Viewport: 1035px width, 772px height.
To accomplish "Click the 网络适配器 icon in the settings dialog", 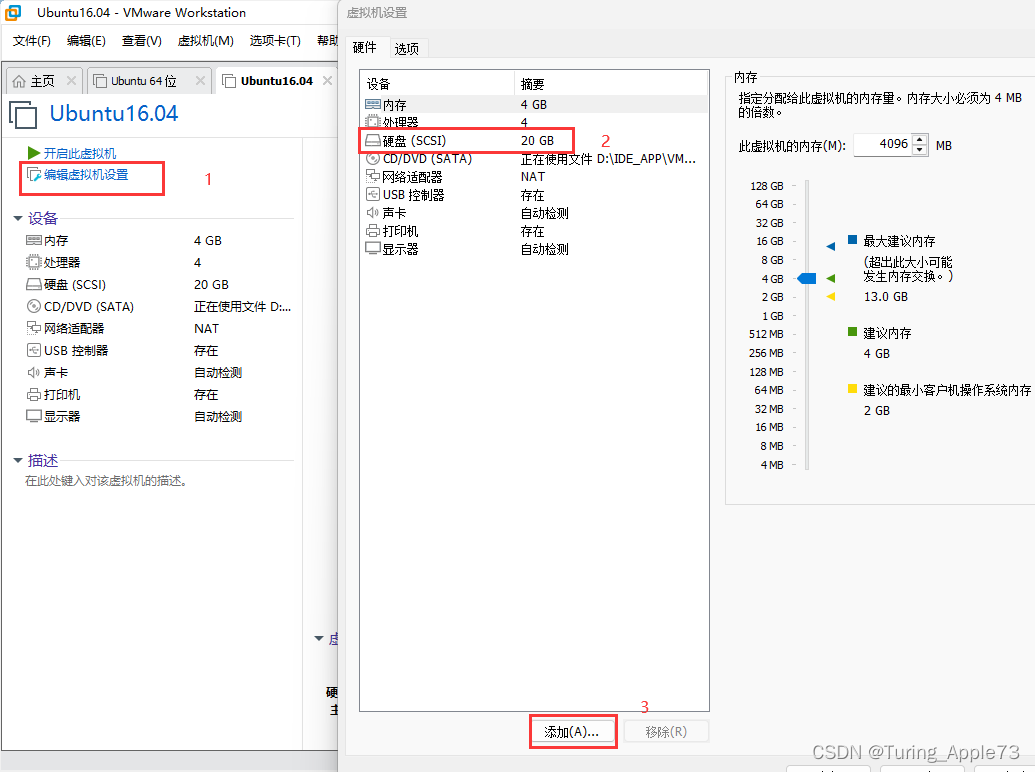I will click(373, 176).
